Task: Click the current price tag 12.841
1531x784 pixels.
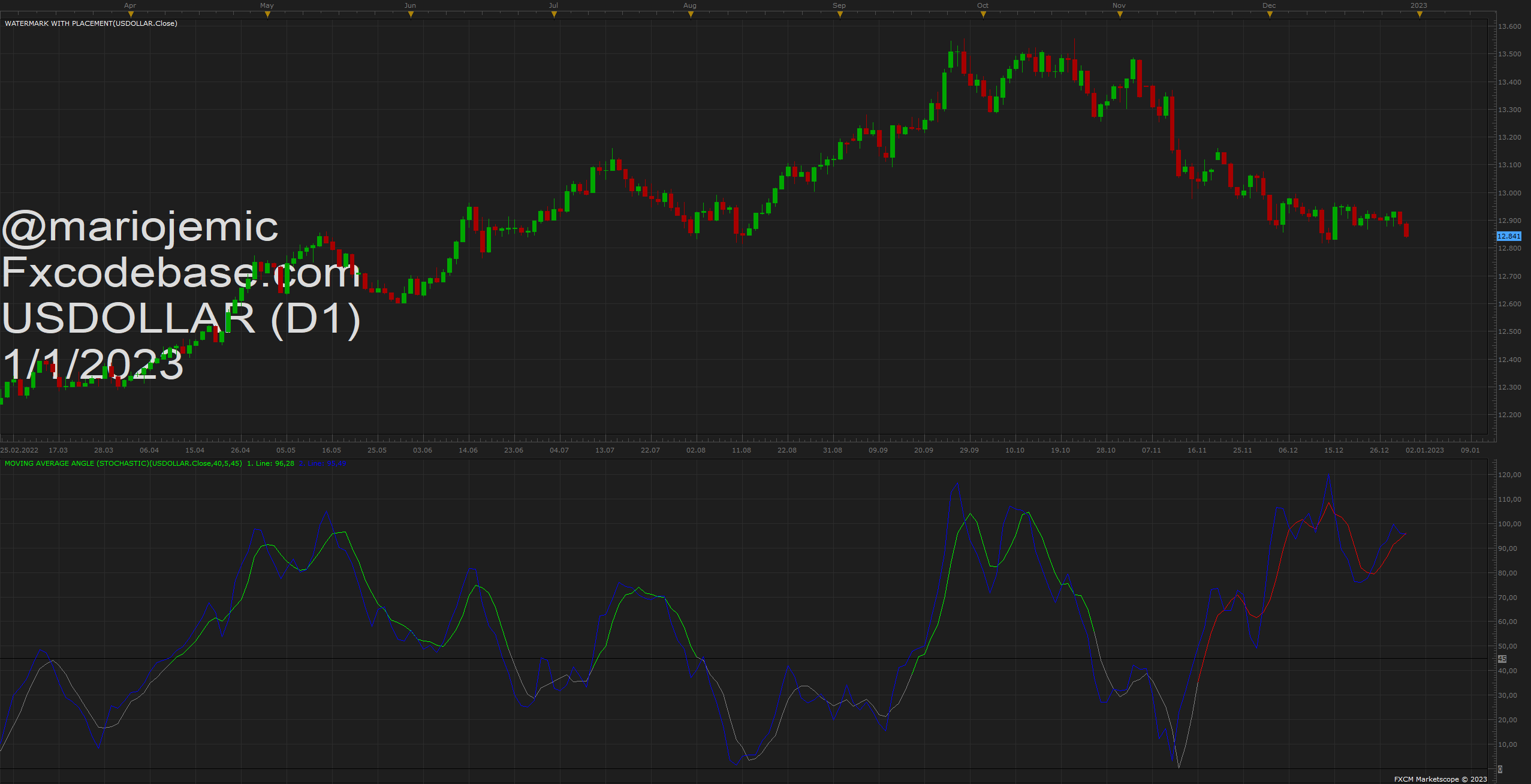Action: point(1509,236)
